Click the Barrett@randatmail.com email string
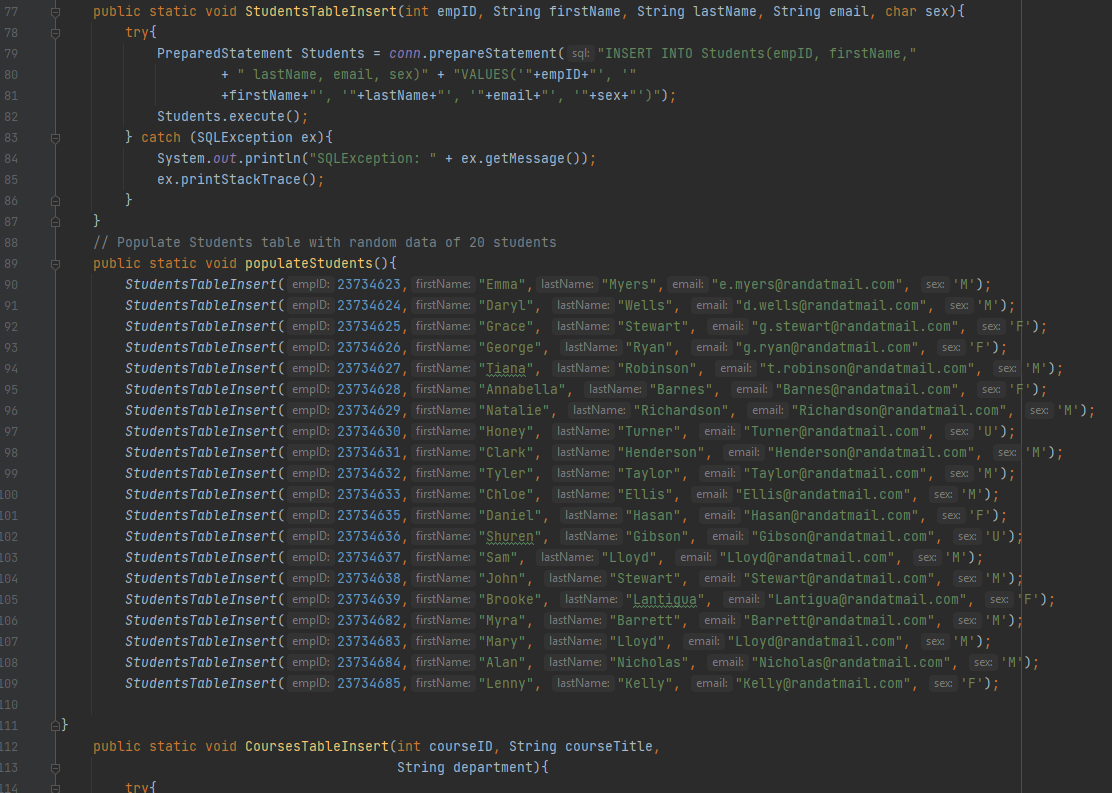 pyautogui.click(x=839, y=620)
